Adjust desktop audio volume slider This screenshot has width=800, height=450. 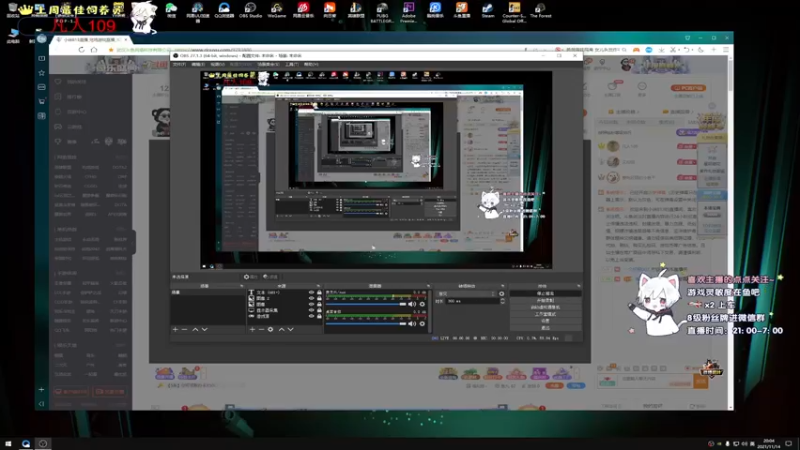pos(366,323)
